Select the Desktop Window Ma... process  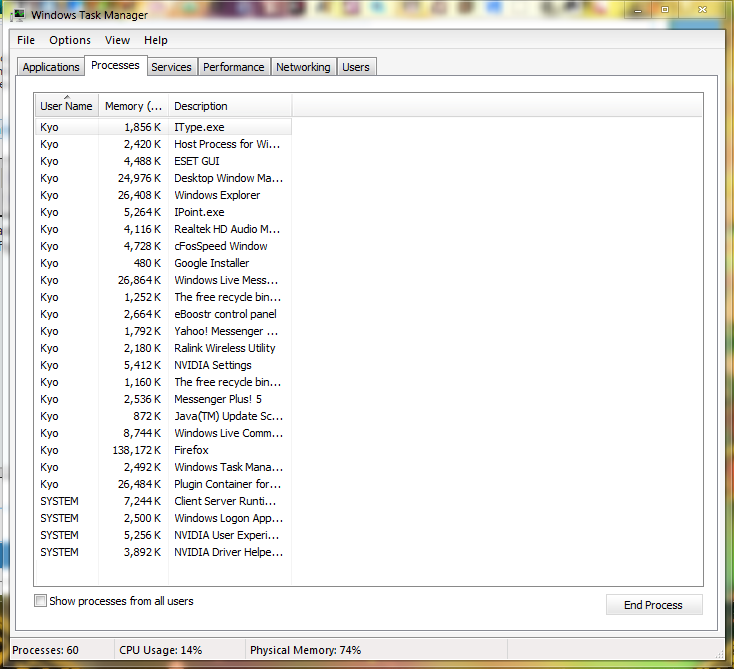coord(163,178)
